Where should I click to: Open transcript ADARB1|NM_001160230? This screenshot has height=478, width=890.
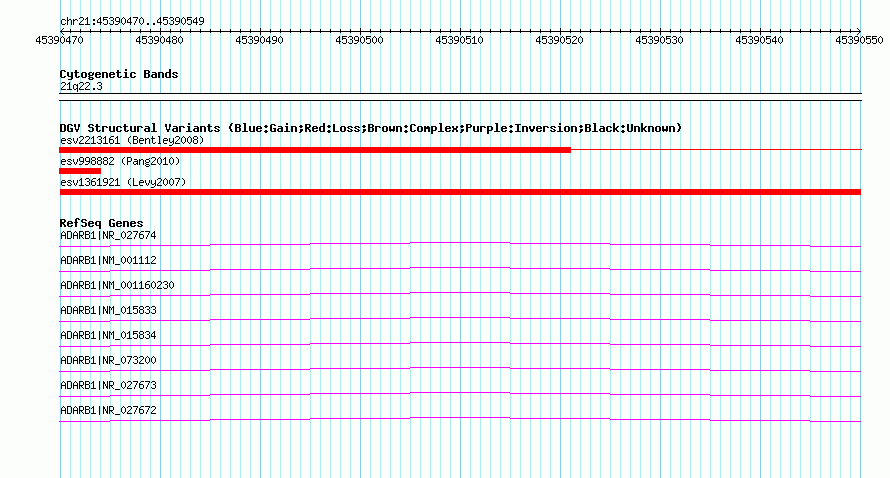[x=117, y=285]
